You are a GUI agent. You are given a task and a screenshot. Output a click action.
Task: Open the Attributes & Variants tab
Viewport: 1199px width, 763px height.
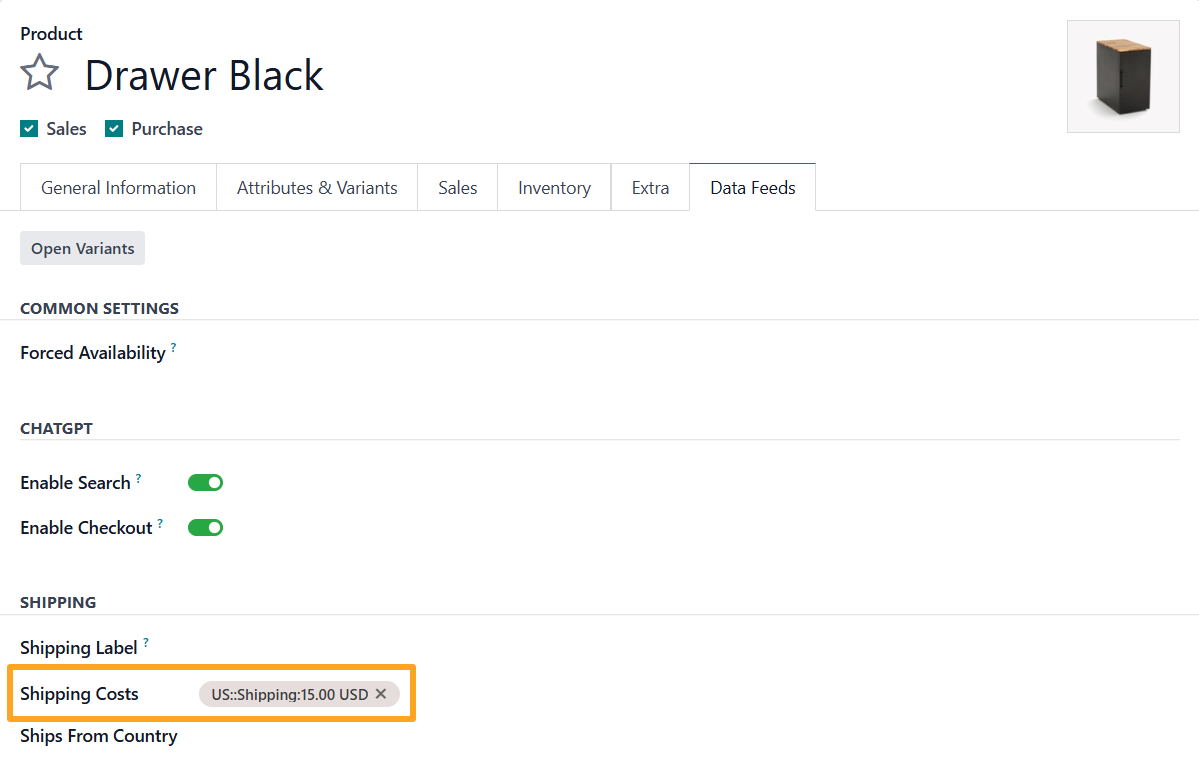(316, 187)
